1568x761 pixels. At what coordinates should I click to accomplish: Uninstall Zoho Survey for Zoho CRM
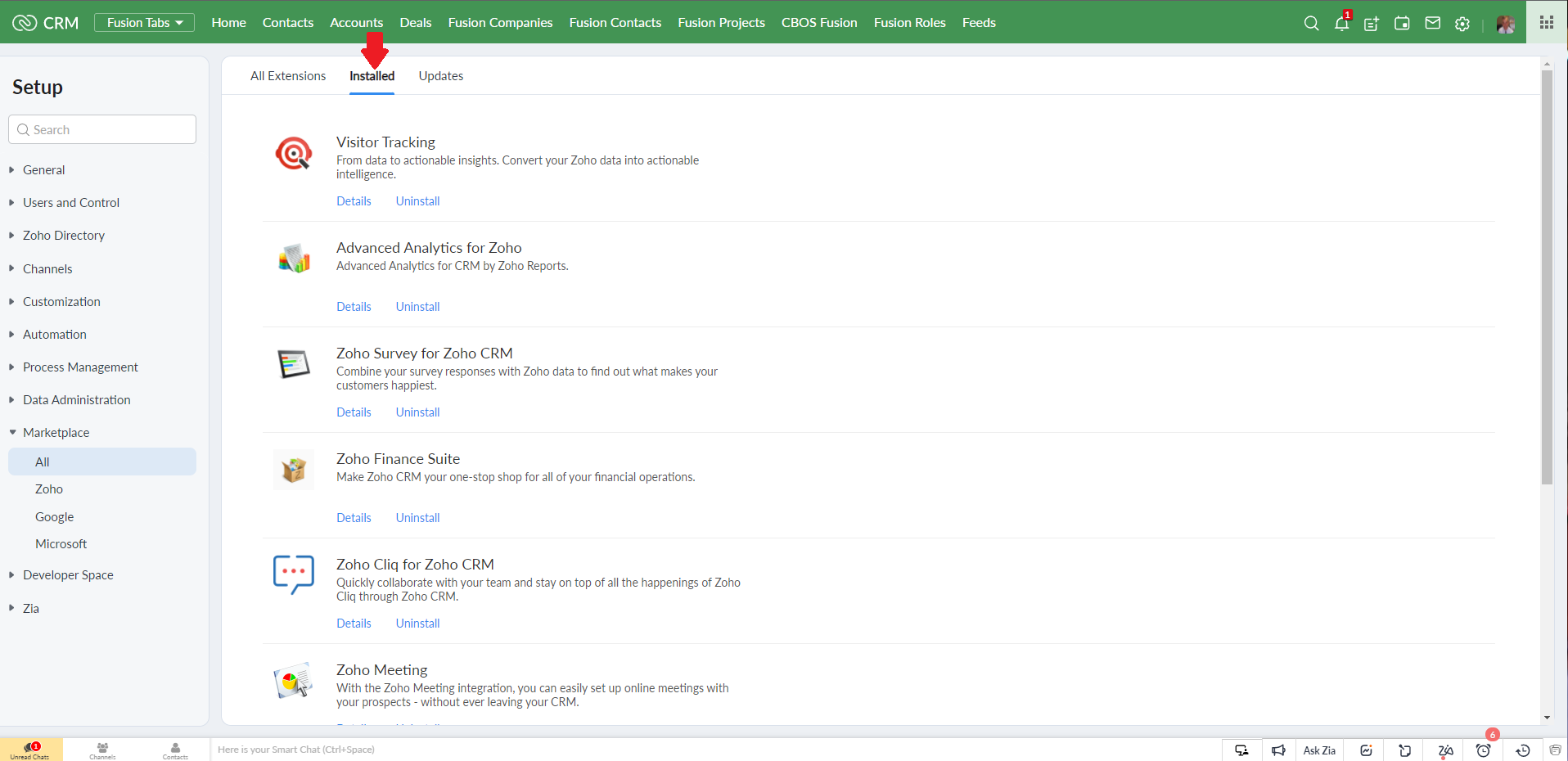pyautogui.click(x=417, y=412)
